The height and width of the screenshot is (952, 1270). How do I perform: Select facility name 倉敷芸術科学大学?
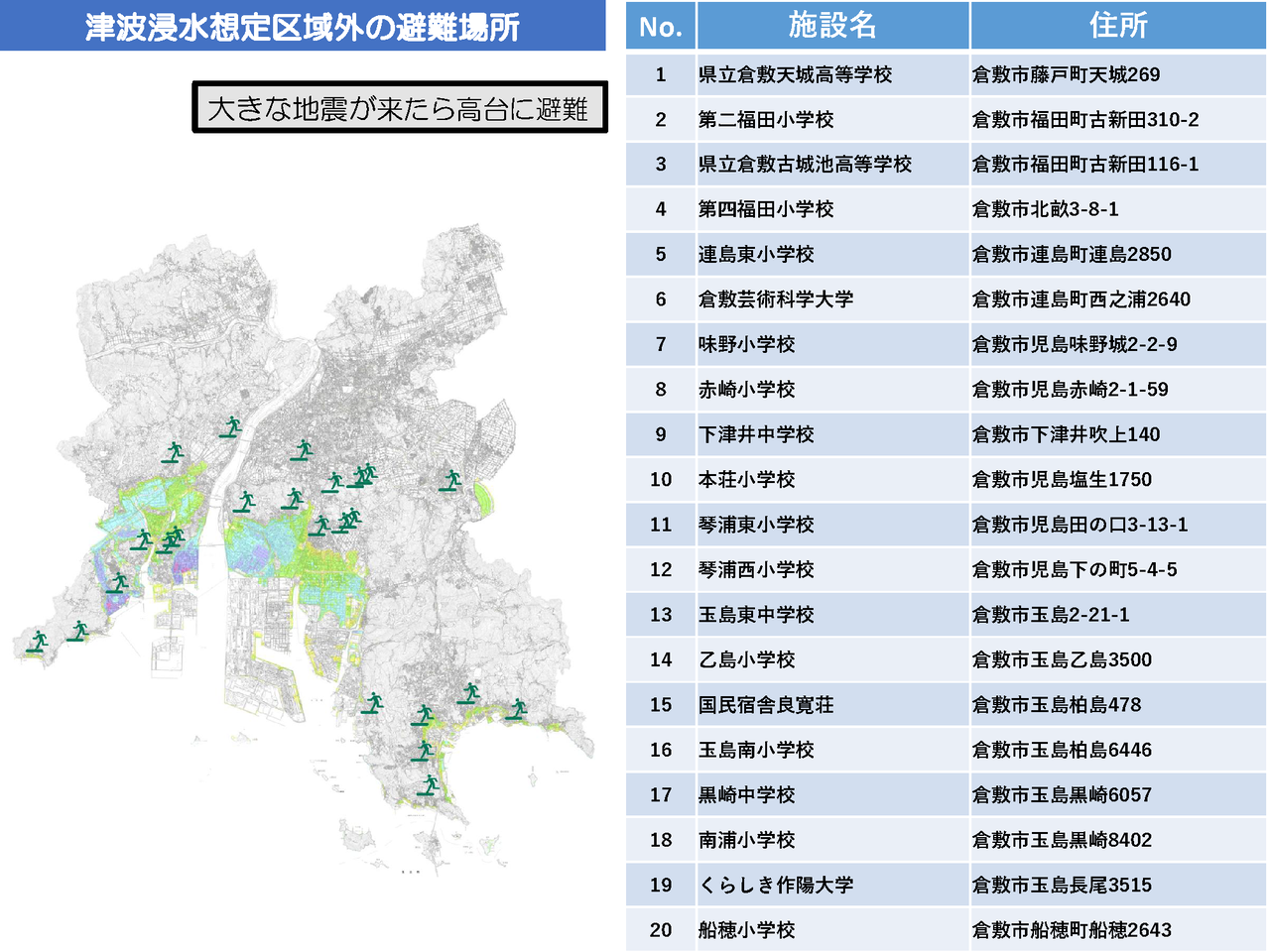(776, 299)
